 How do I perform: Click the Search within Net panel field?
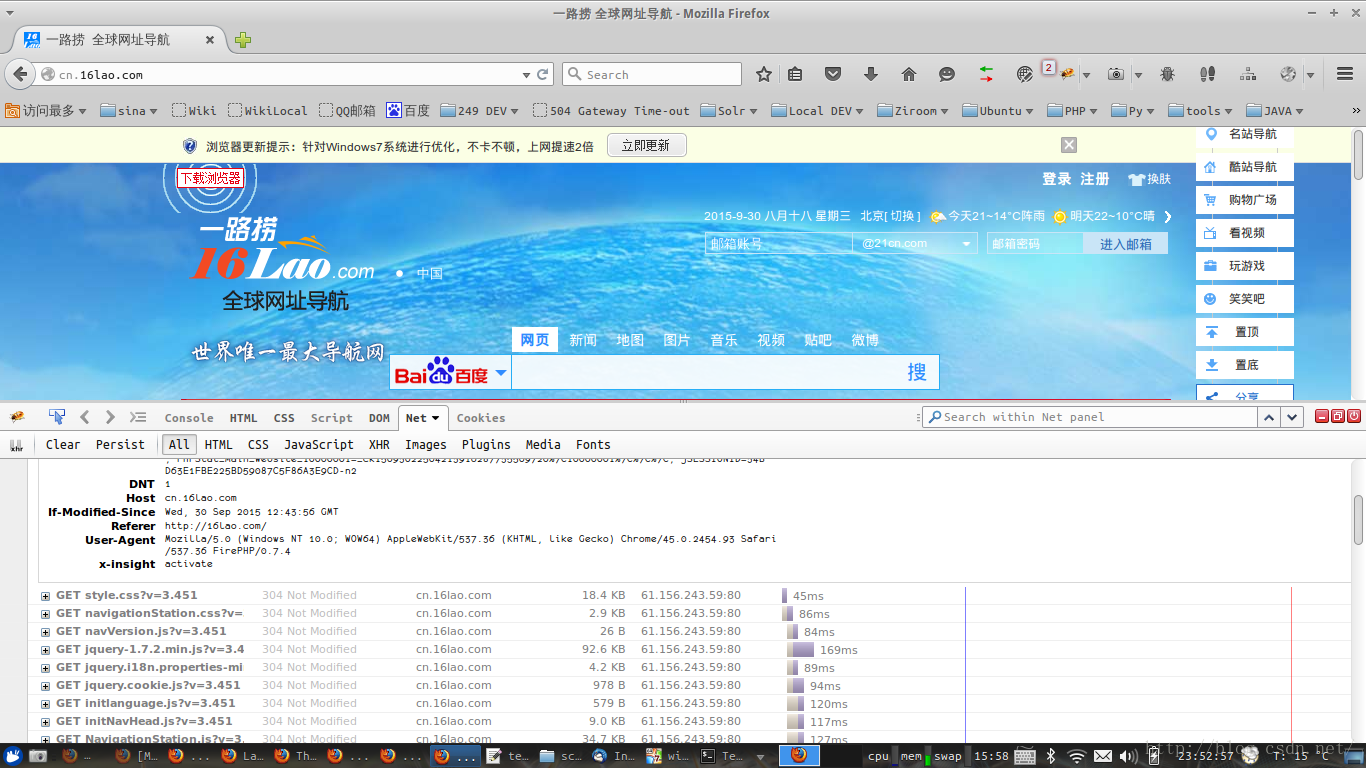coord(1089,417)
